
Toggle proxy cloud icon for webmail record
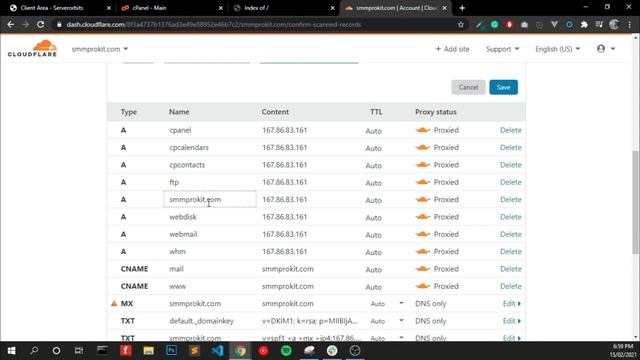coord(423,234)
